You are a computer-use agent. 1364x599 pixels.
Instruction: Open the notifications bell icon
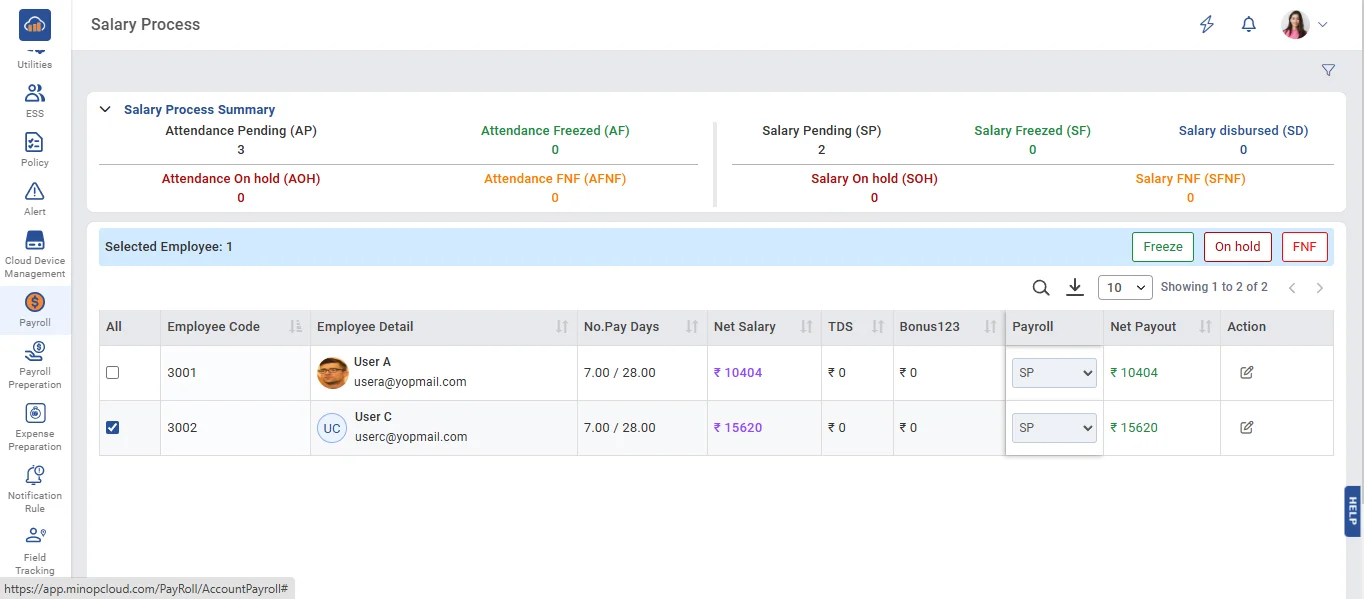(1248, 25)
